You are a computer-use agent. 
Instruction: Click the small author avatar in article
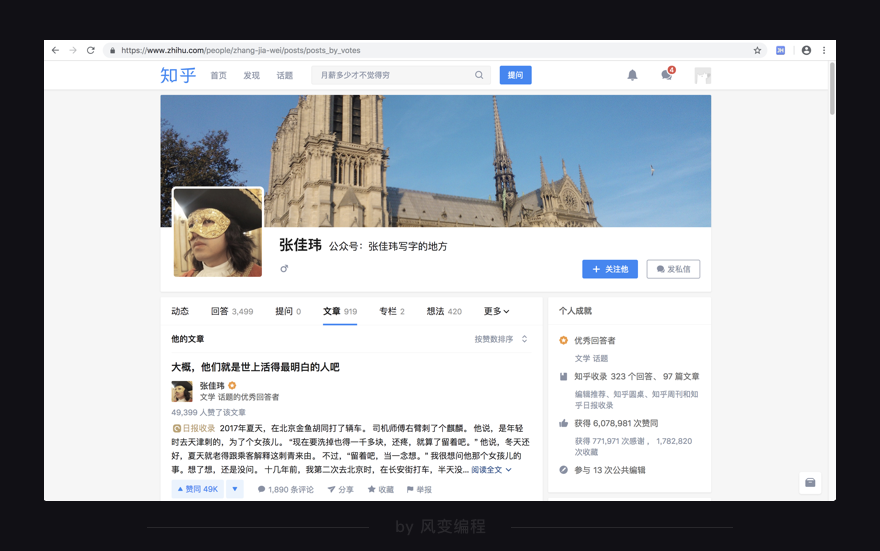182,391
